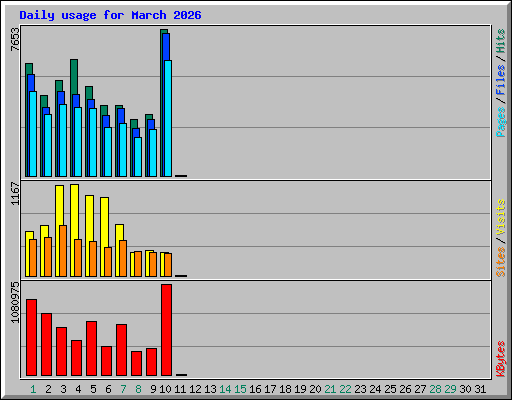Click day label 25 on the axis
This screenshot has width=512, height=400.
tap(390, 389)
